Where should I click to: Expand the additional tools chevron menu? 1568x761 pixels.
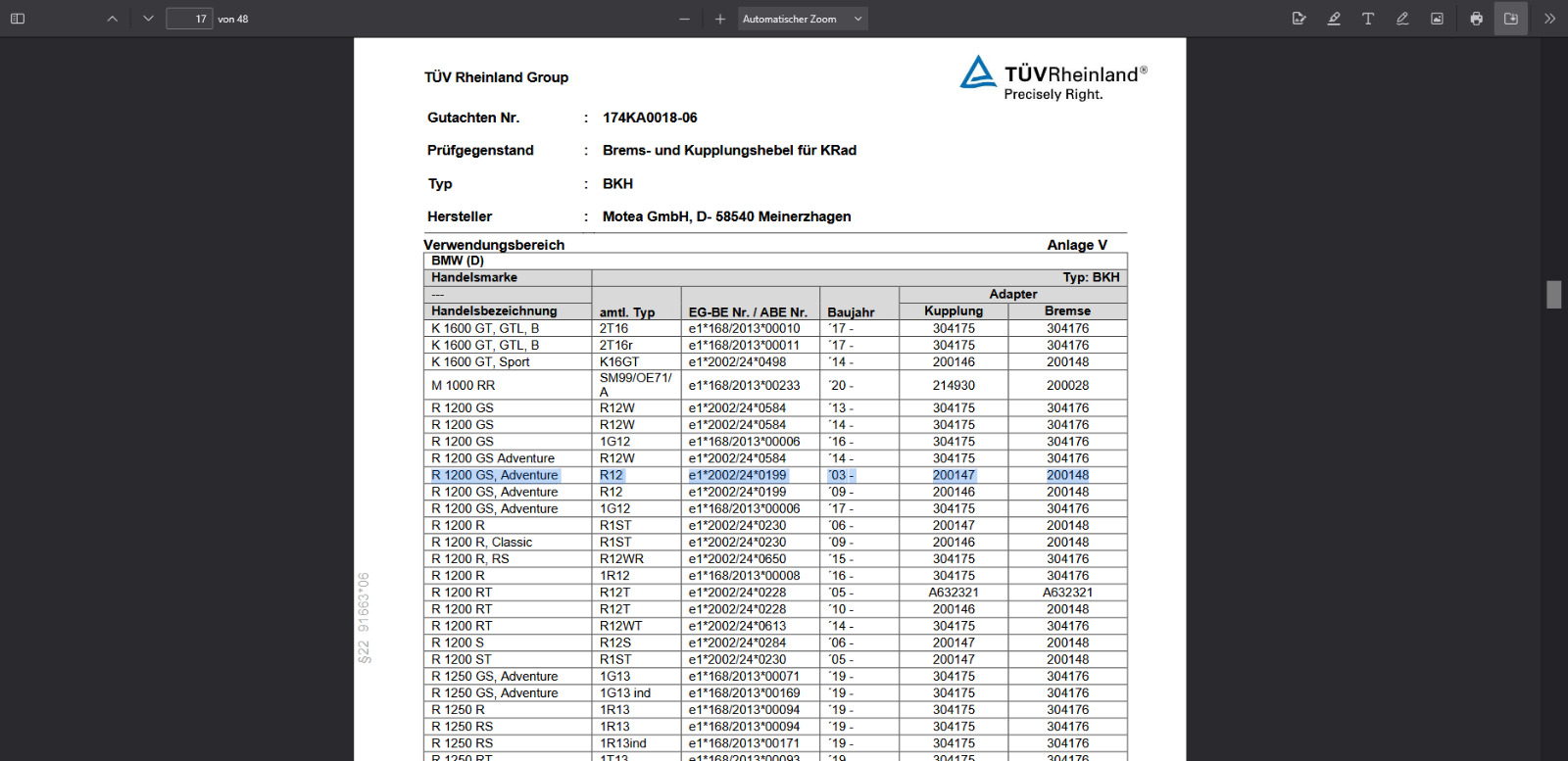pyautogui.click(x=1549, y=19)
